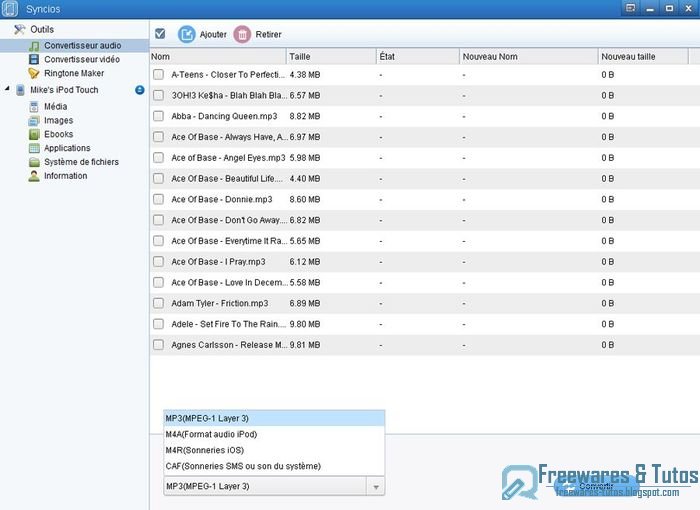This screenshot has height=510, width=700.
Task: Check the Ace of Base - Angel Eyes.mp3 row
Action: [x=158, y=158]
